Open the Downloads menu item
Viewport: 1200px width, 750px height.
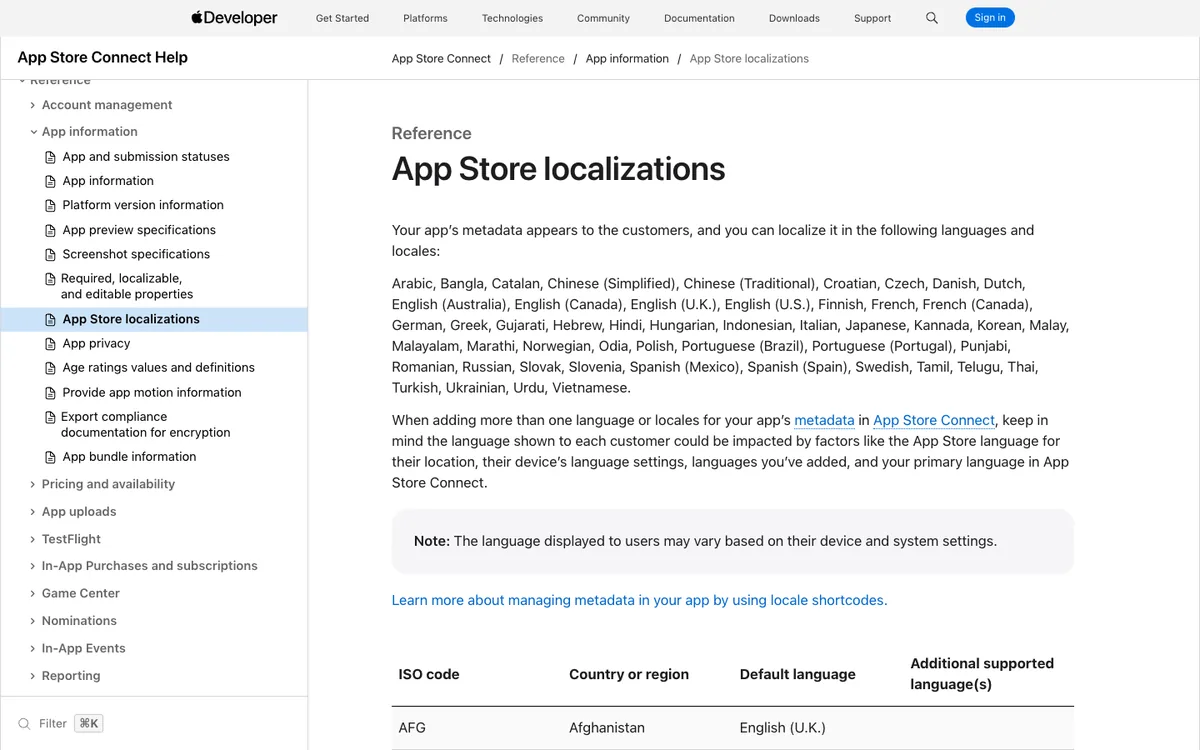pos(794,18)
